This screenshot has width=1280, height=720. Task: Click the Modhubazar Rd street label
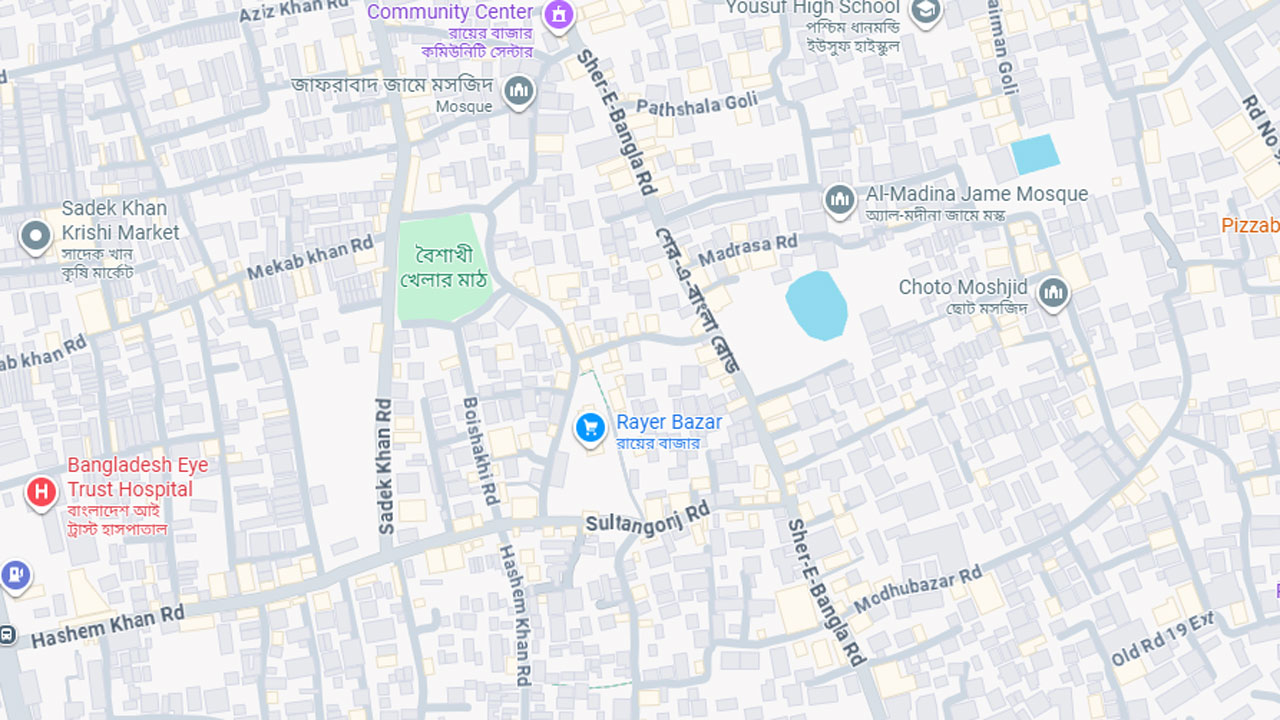point(917,590)
